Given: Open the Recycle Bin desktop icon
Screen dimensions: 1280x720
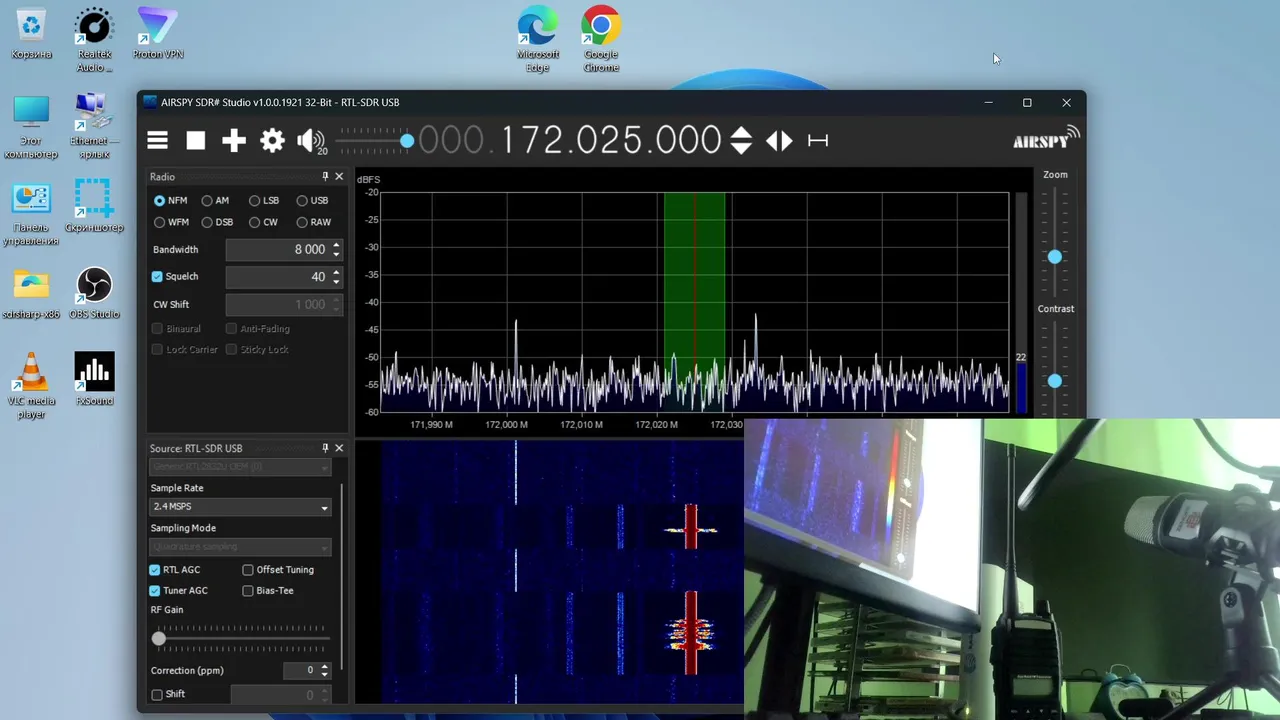Looking at the screenshot, I should 31,34.
